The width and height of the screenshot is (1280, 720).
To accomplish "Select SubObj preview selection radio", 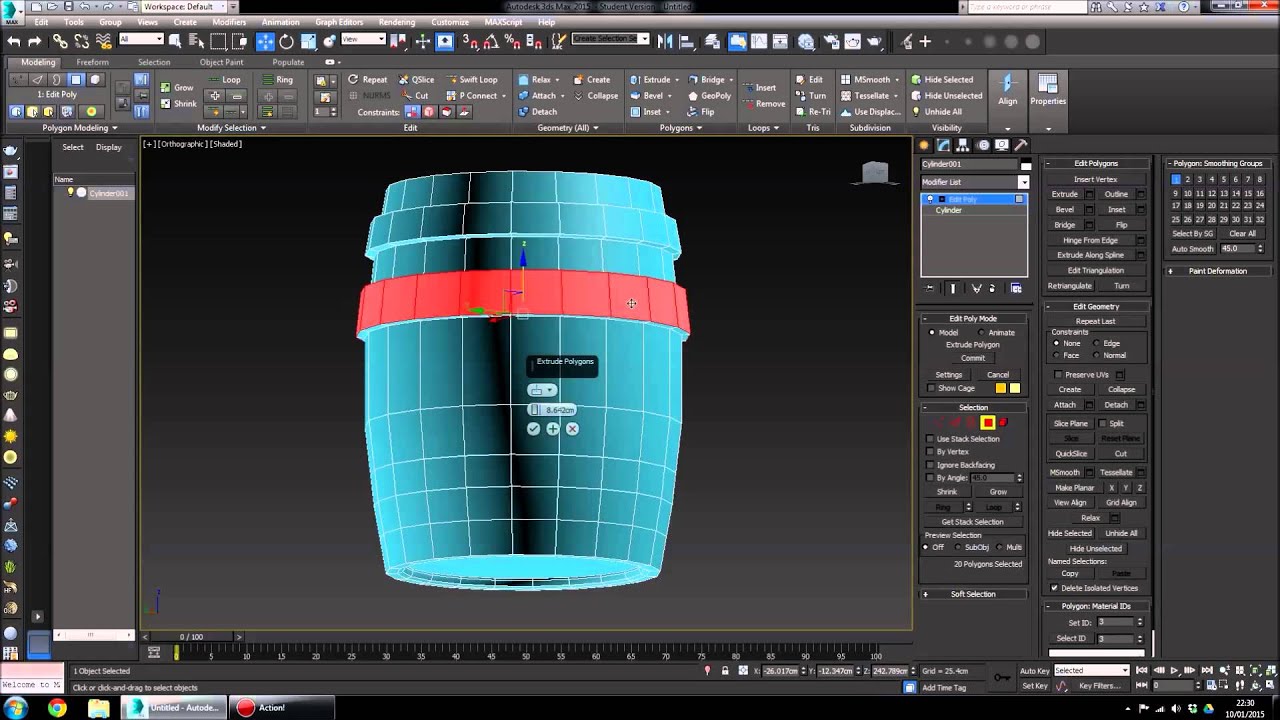I will (959, 547).
